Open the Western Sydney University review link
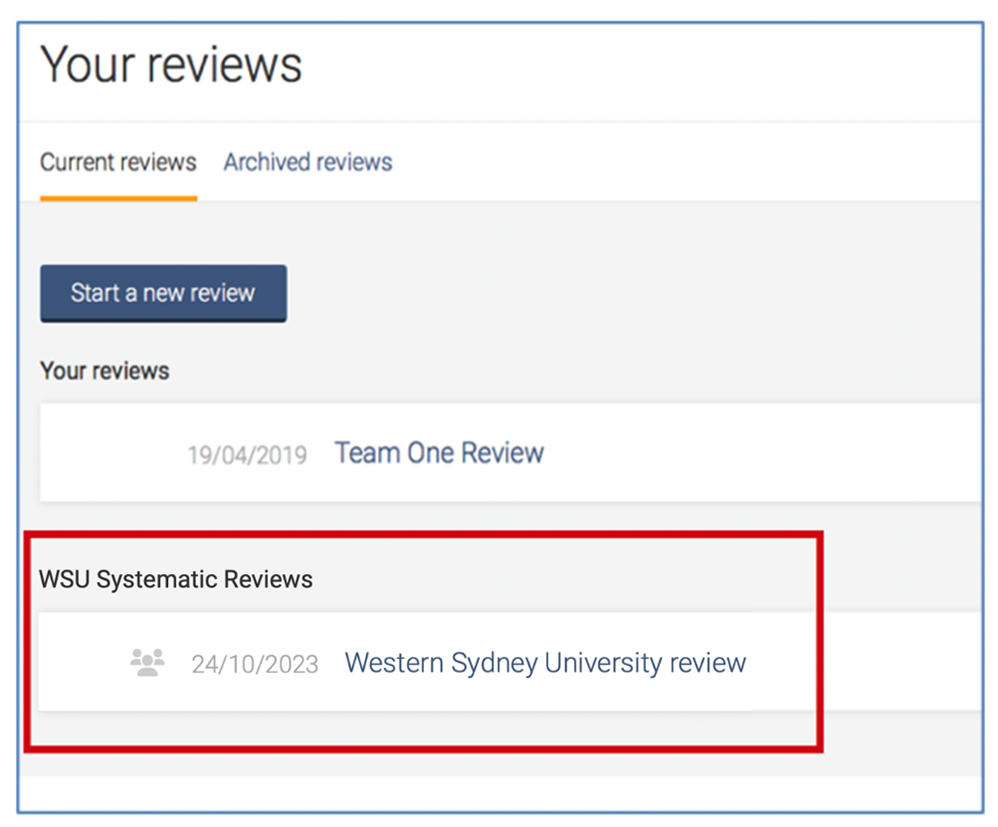Screen dimensions: 998x827 pyautogui.click(x=545, y=662)
